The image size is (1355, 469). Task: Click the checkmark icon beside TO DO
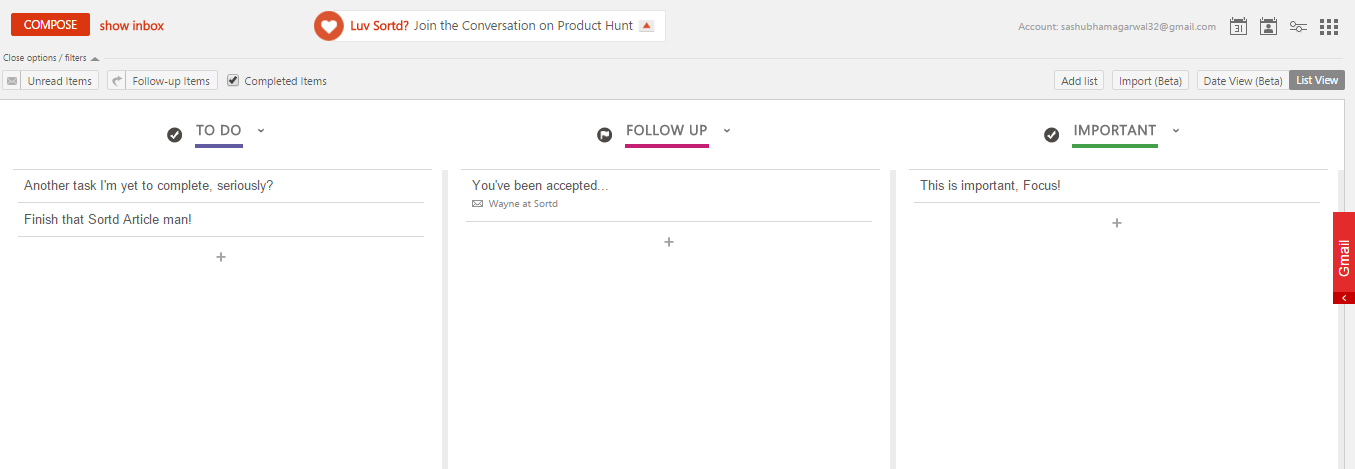coord(175,134)
